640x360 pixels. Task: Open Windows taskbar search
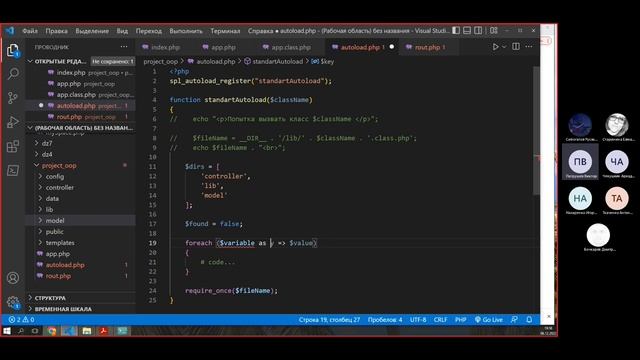tap(21, 331)
